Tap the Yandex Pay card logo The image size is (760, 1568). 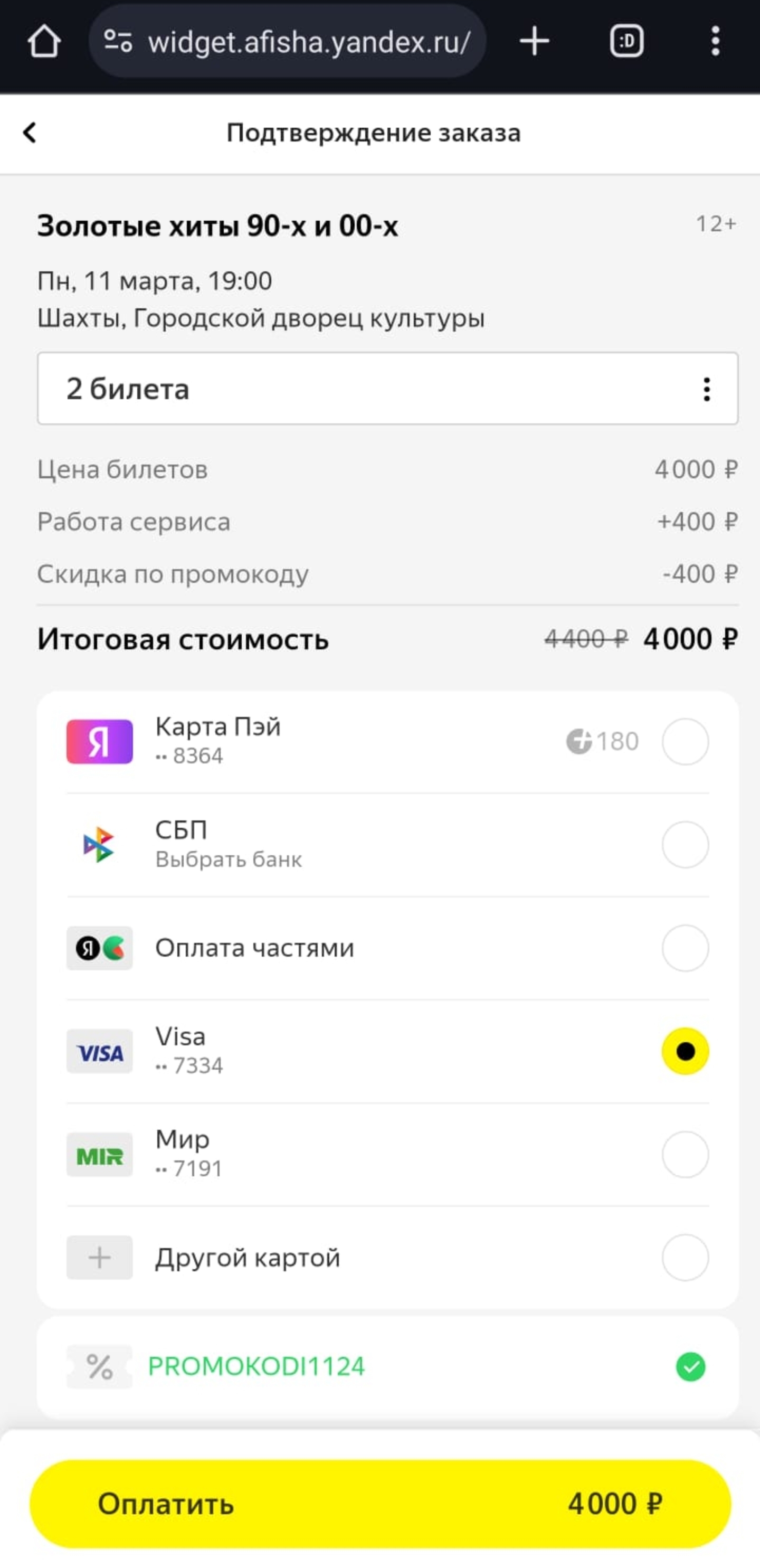pos(99,741)
